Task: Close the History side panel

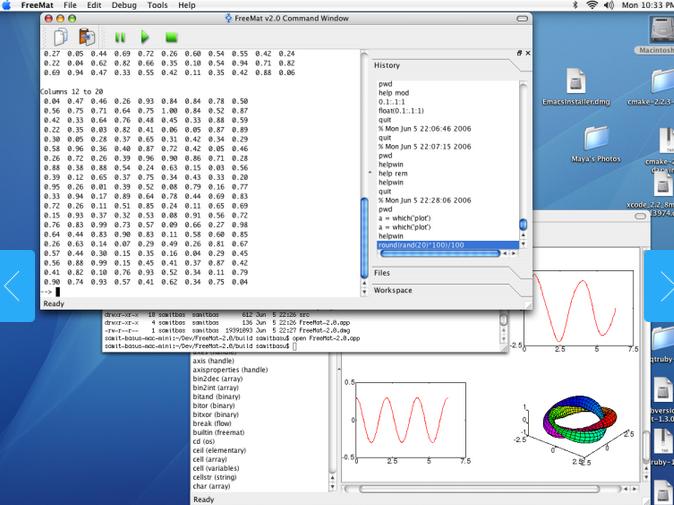Action: point(528,53)
